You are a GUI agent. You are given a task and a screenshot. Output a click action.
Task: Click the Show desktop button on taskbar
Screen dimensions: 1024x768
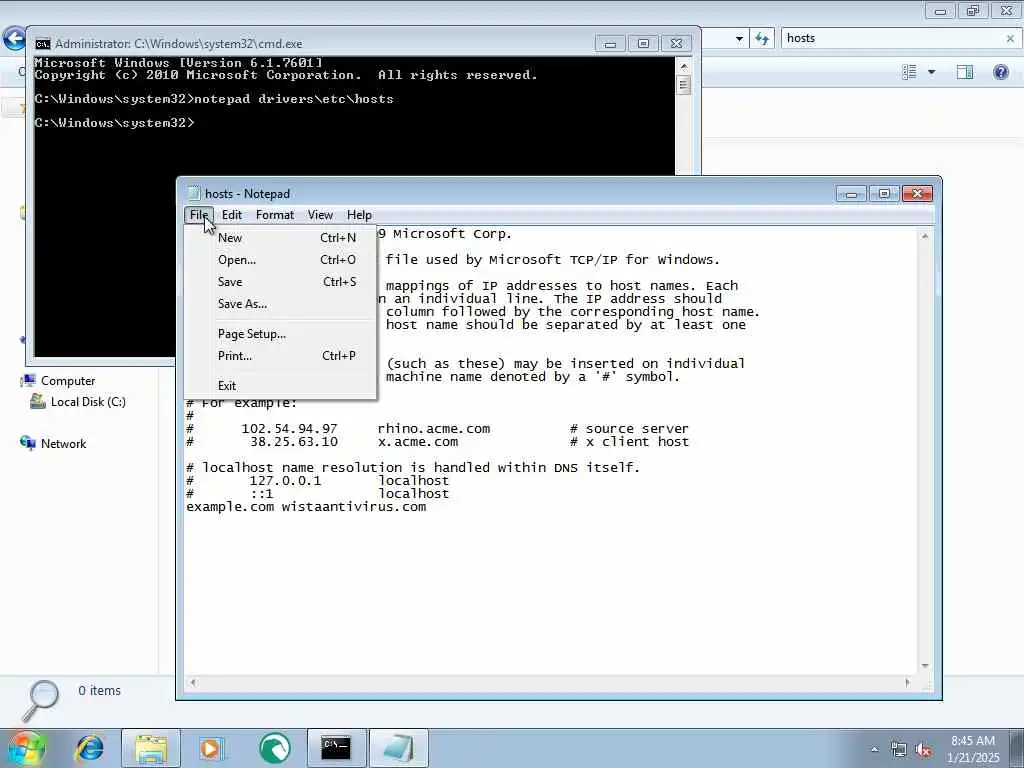point(1017,748)
